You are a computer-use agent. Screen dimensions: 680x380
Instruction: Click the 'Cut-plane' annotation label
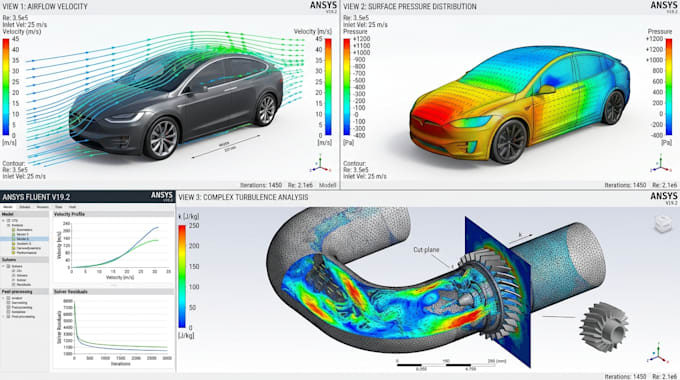tap(426, 250)
